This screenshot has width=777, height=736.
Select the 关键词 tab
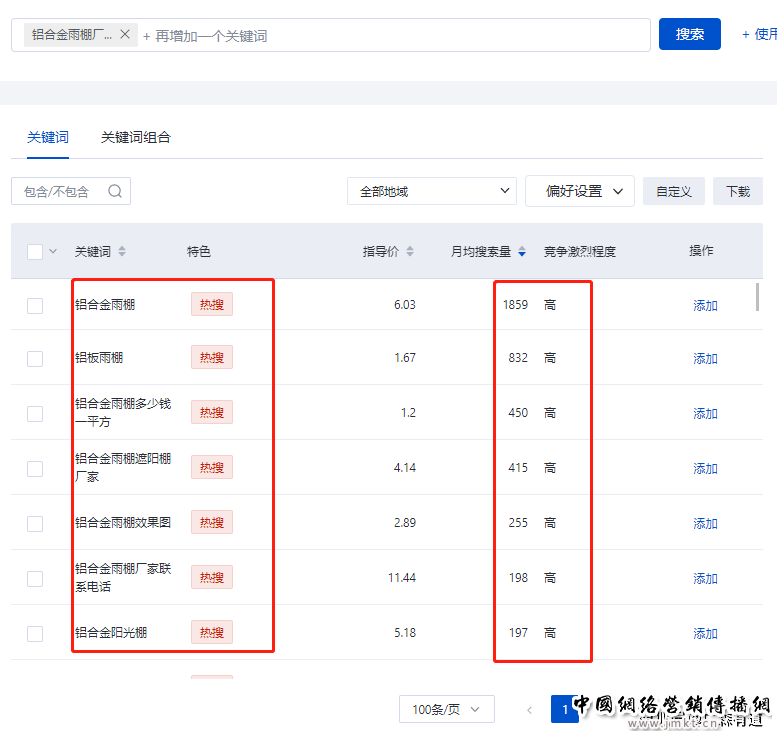48,137
